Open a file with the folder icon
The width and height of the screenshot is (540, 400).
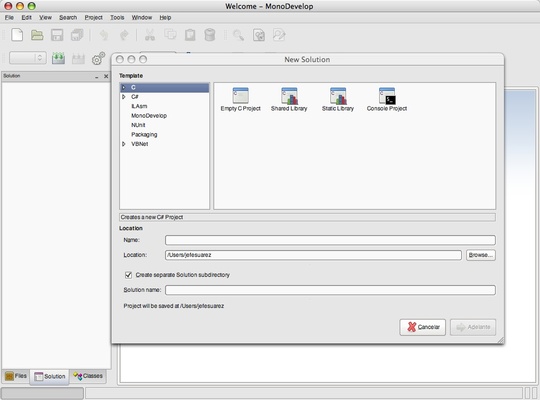coord(37,35)
